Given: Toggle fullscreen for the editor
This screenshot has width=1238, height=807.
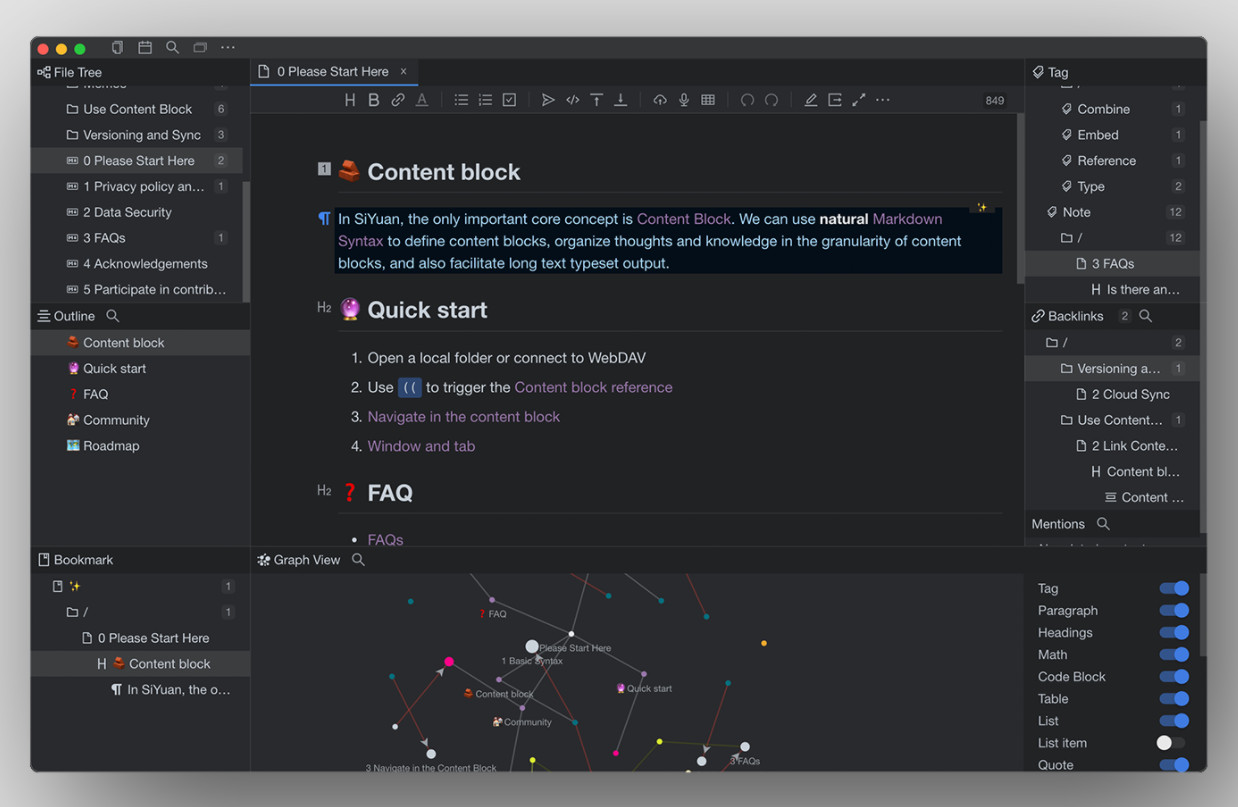Looking at the screenshot, I should click(859, 100).
